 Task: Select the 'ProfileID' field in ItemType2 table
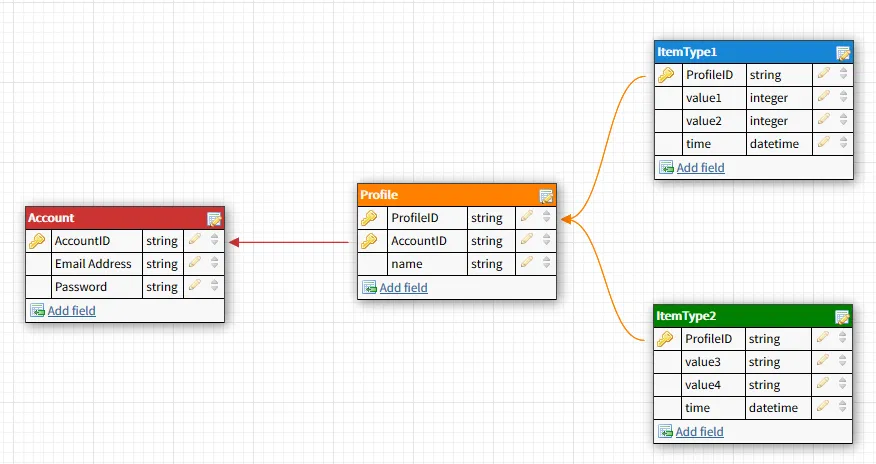click(708, 339)
